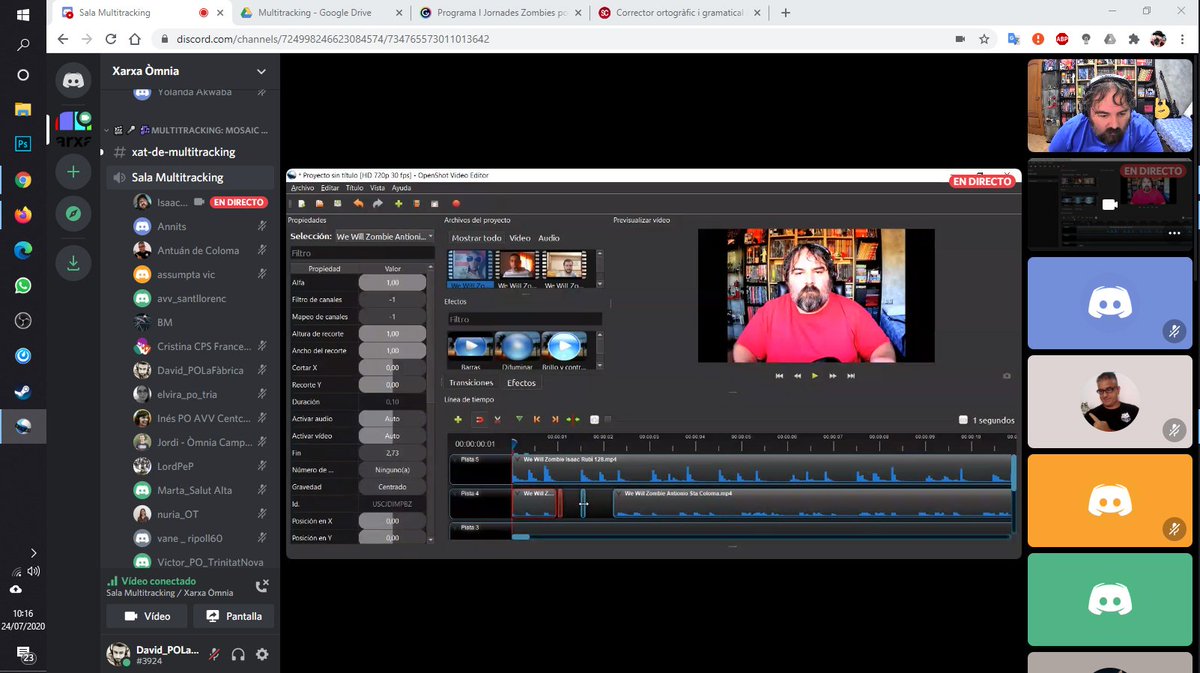Click the properties Filtro input field
The height and width of the screenshot is (673, 1200).
pos(361,253)
